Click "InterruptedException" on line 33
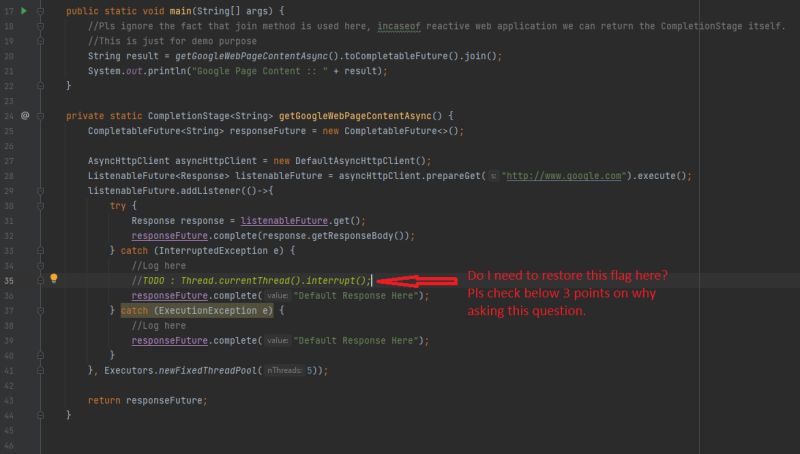This screenshot has height=454, width=800. pos(214,251)
